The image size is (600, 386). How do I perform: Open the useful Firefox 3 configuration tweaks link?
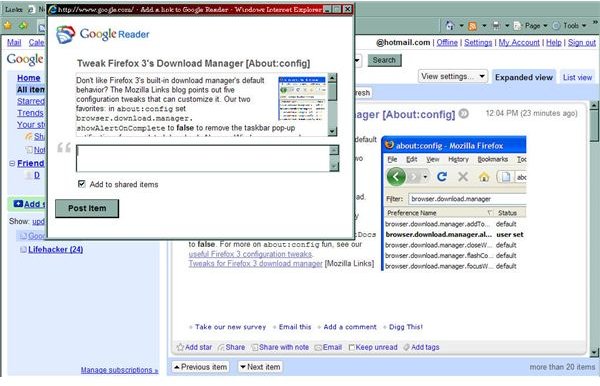coord(250,254)
